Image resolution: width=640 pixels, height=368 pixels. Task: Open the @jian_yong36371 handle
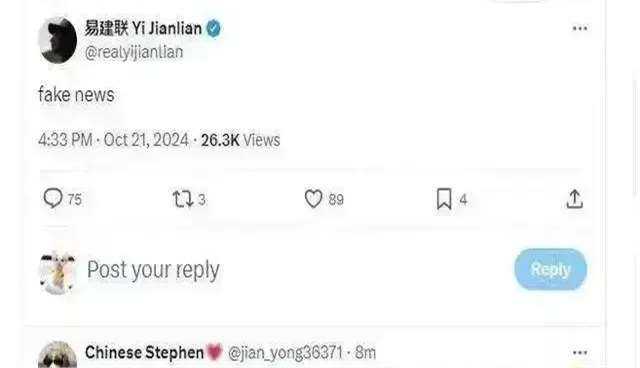pos(285,352)
